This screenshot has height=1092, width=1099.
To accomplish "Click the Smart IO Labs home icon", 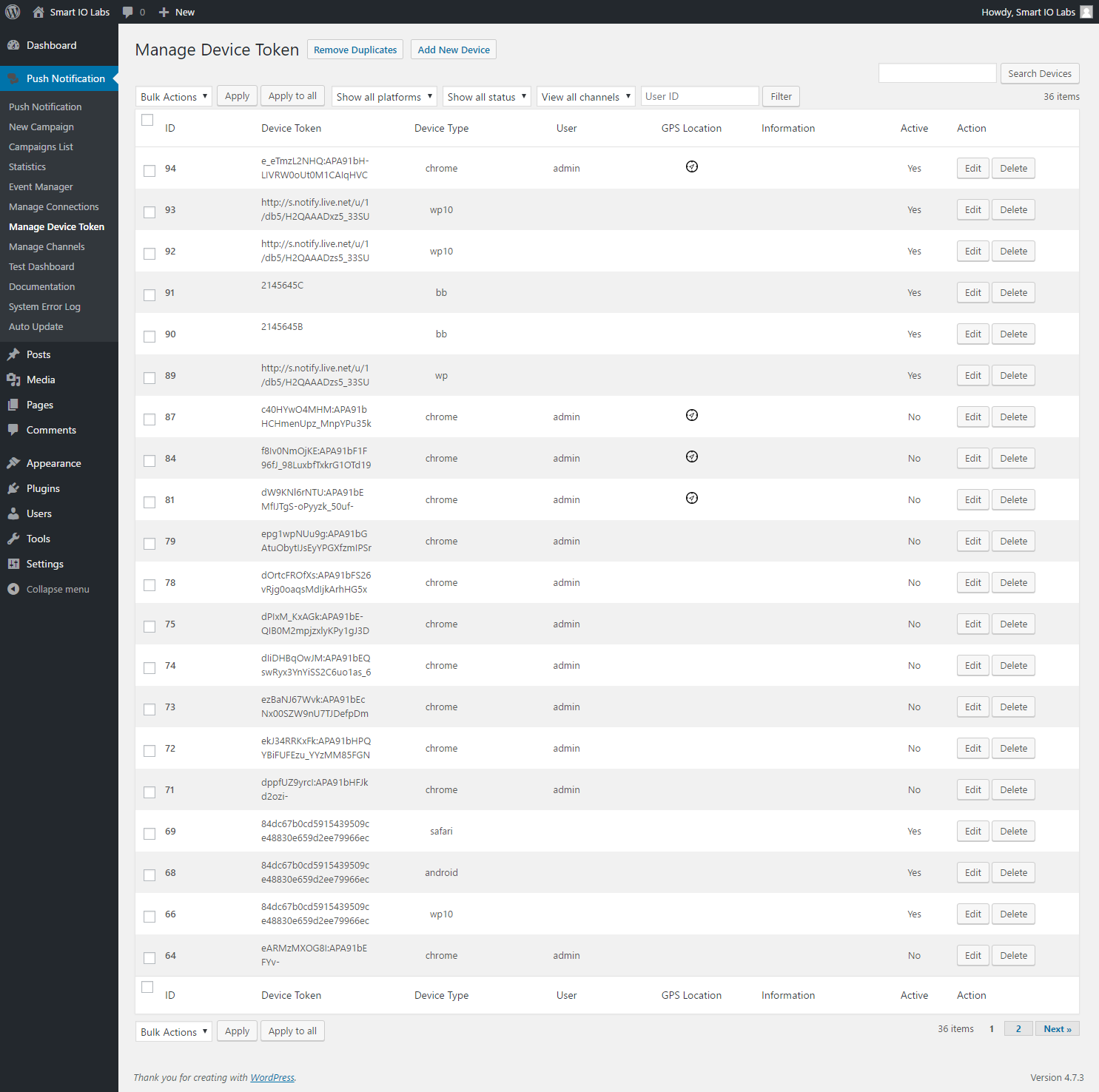I will (x=38, y=12).
